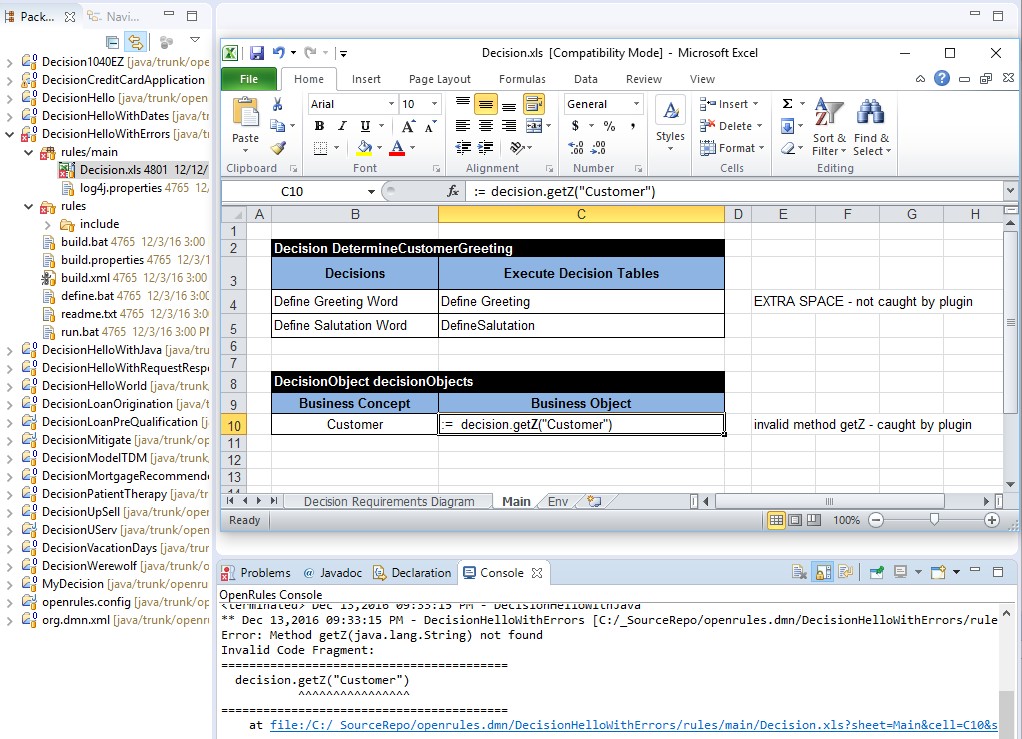Toggle Underline formatting
The width and height of the screenshot is (1022, 739).
(x=365, y=126)
